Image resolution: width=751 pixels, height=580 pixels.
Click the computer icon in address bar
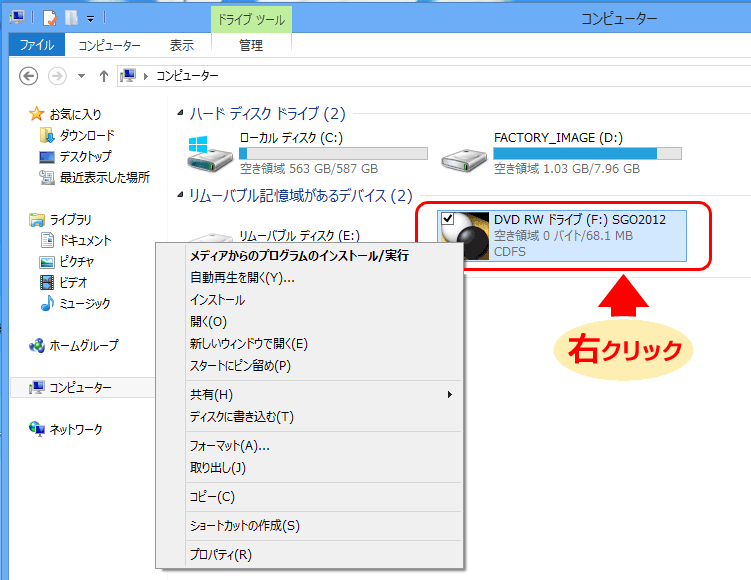[128, 76]
